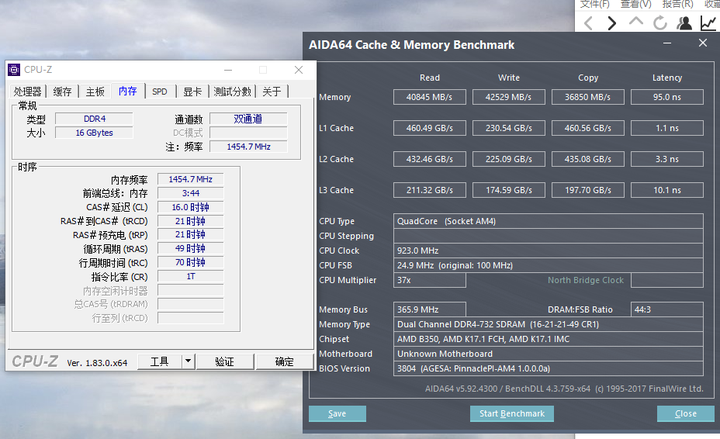
Task: Start Benchmark in AIDA64
Action: coord(512,414)
